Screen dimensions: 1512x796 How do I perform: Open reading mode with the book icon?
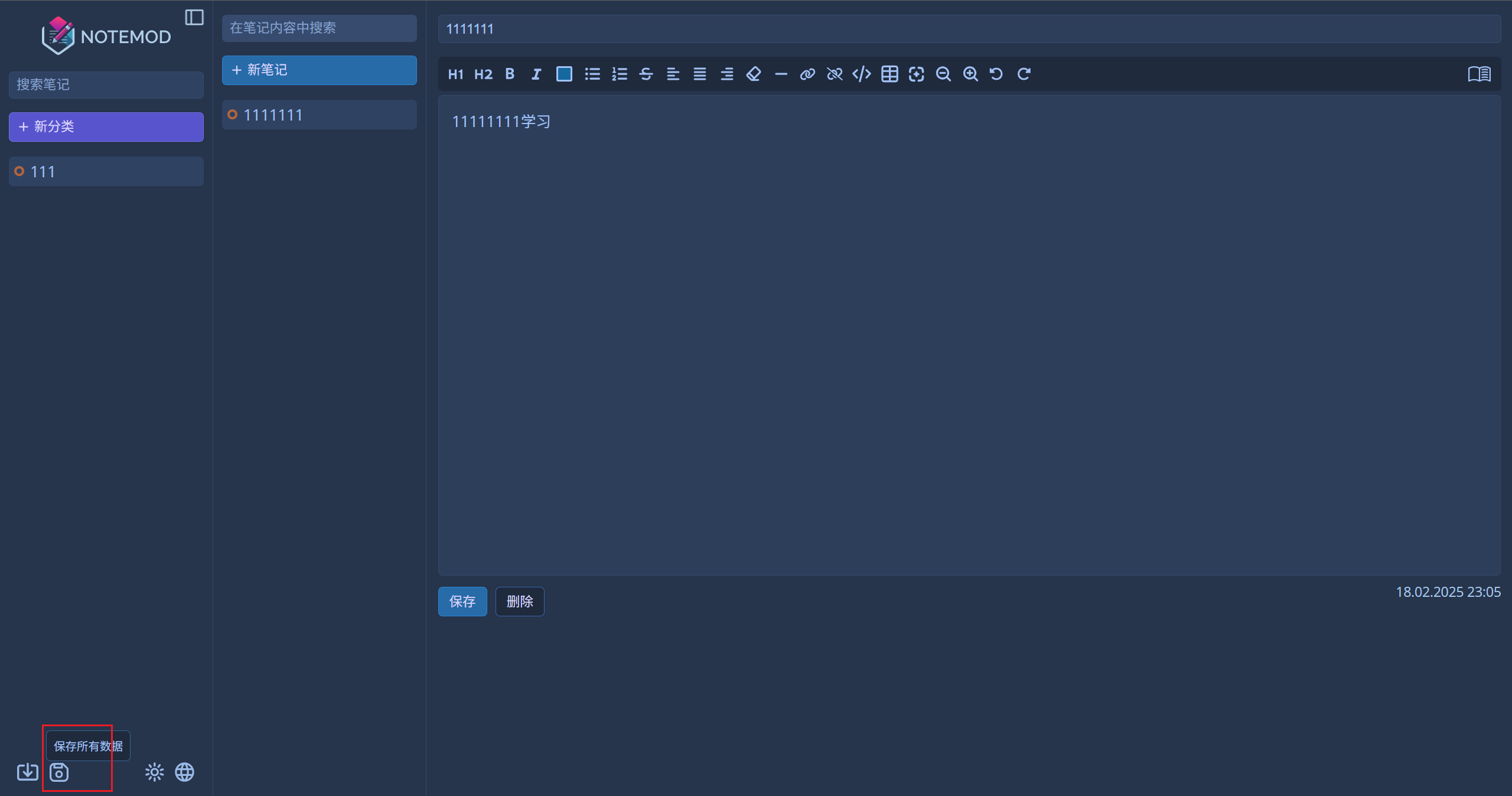1479,74
